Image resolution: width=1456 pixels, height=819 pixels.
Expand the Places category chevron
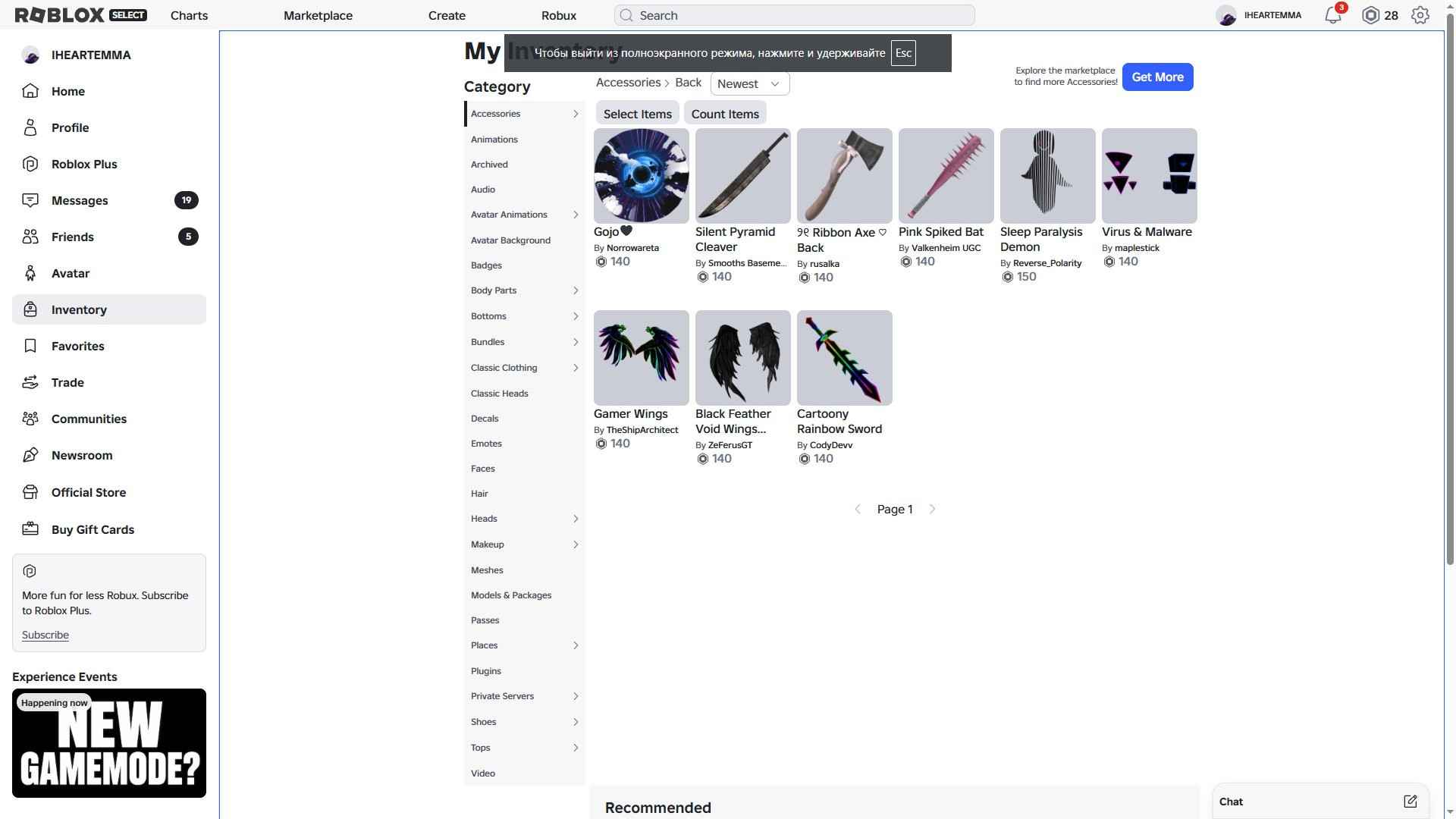click(x=576, y=645)
